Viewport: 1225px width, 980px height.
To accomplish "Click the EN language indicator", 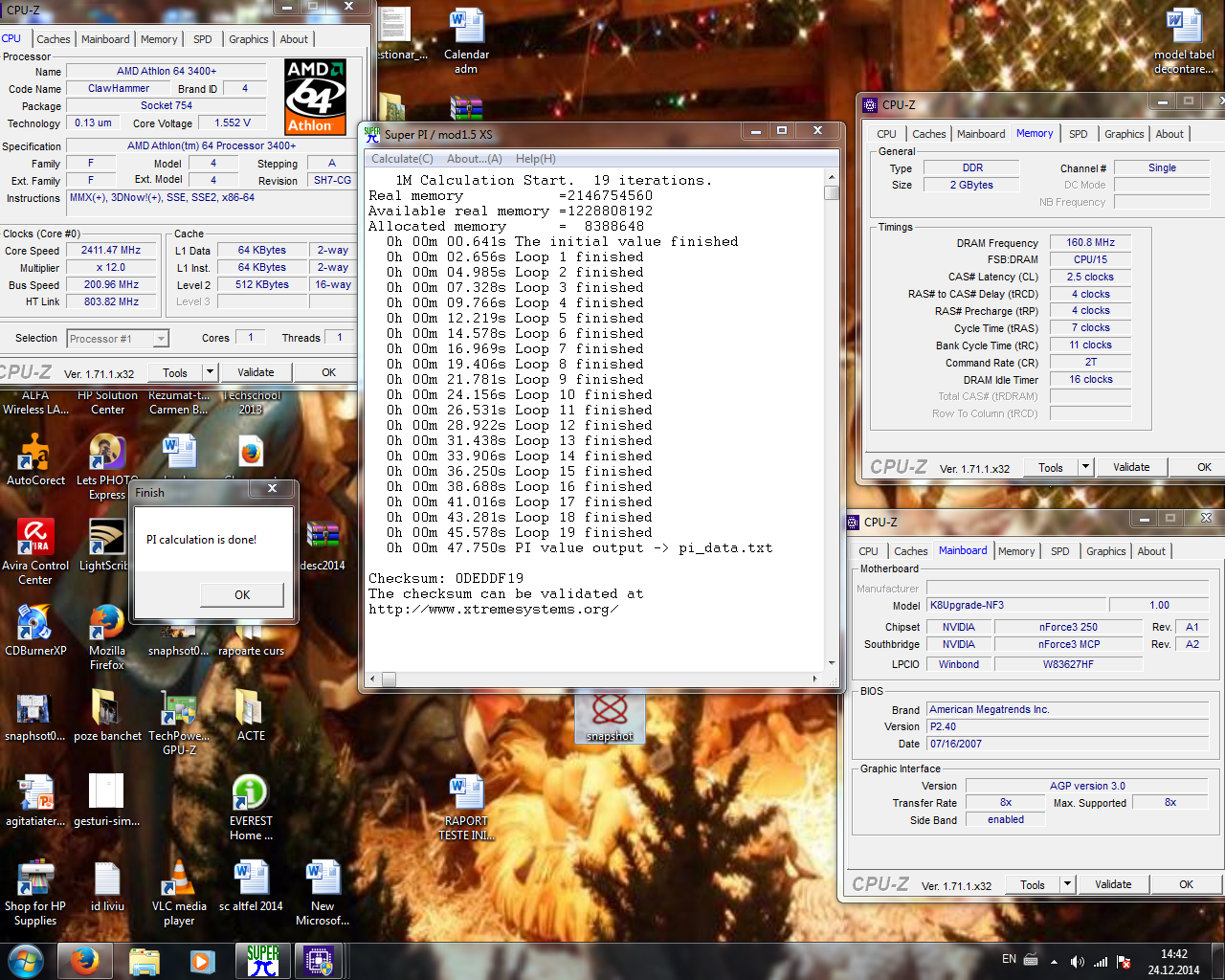I will [x=1009, y=959].
